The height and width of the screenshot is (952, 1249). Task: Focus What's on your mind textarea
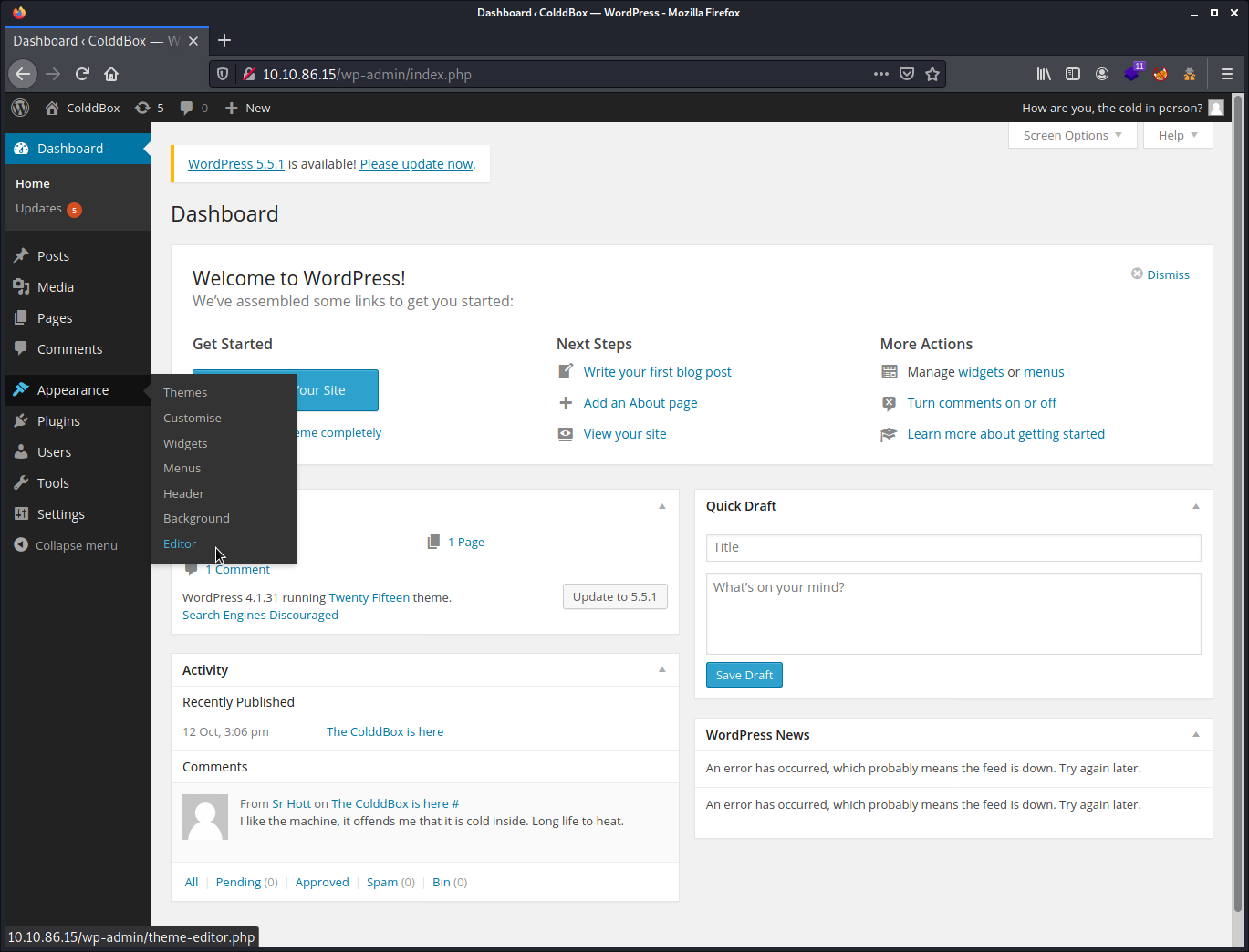point(953,614)
